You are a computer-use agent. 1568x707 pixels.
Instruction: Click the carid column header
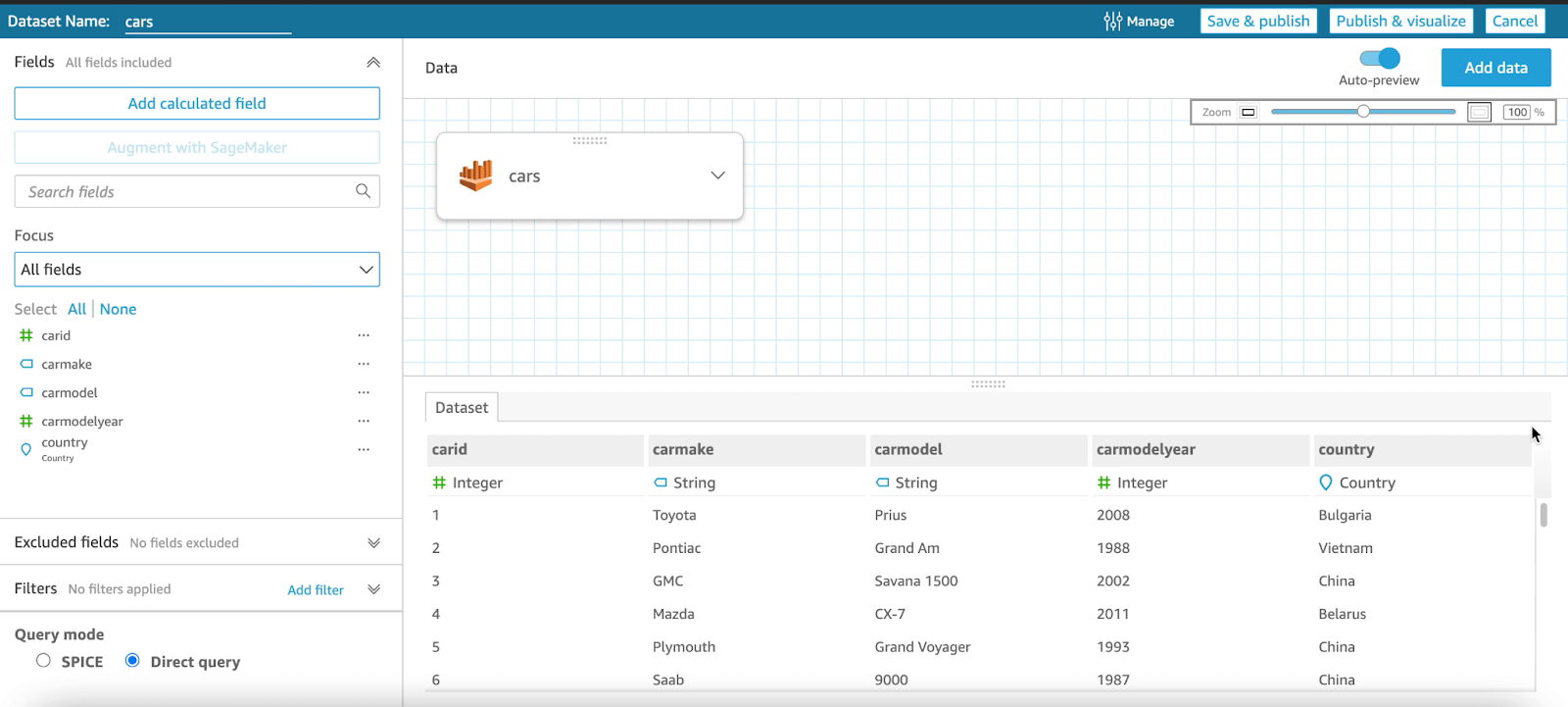click(535, 449)
